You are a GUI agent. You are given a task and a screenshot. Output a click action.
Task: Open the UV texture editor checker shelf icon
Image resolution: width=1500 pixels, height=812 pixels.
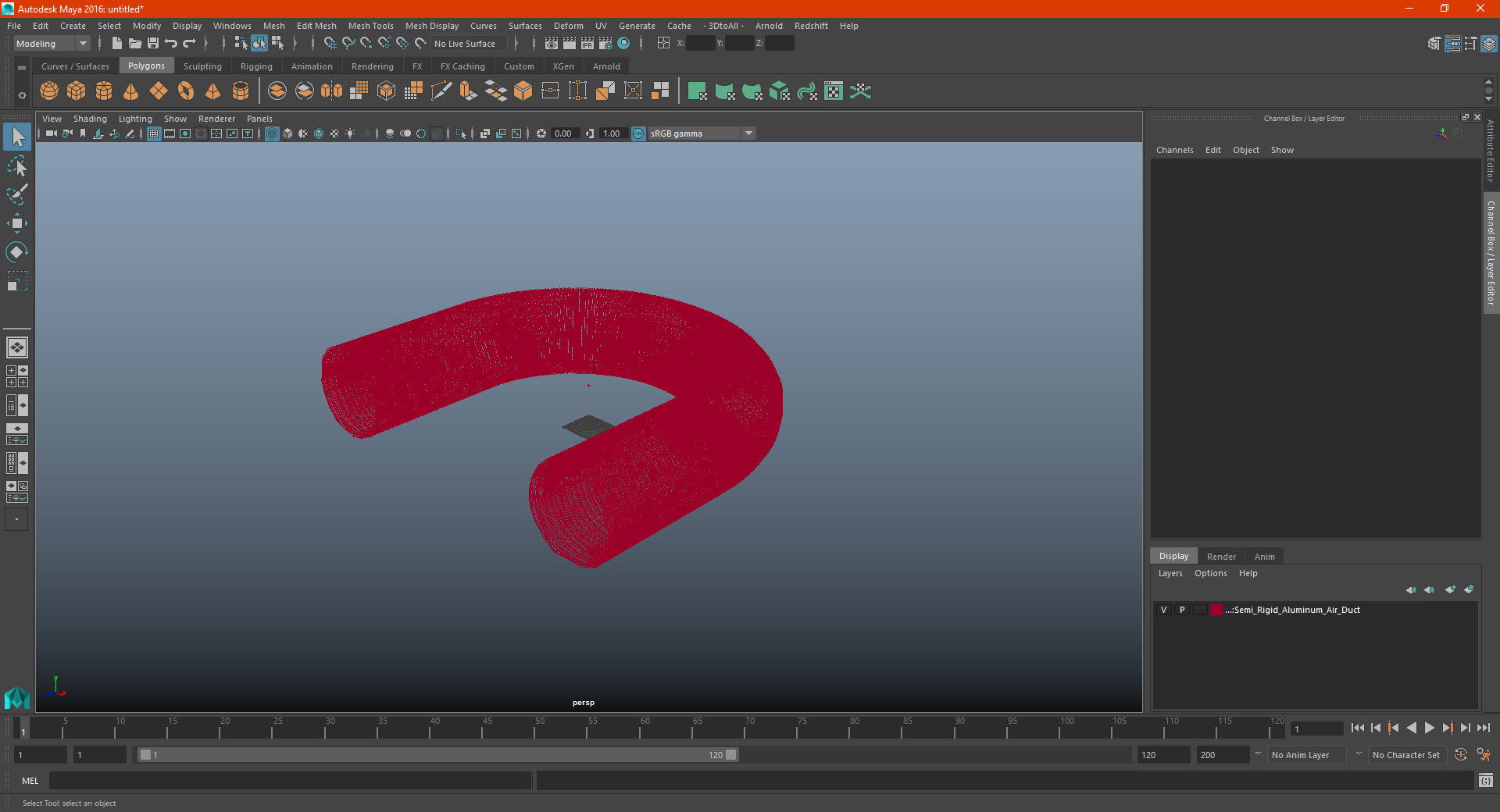point(834,91)
